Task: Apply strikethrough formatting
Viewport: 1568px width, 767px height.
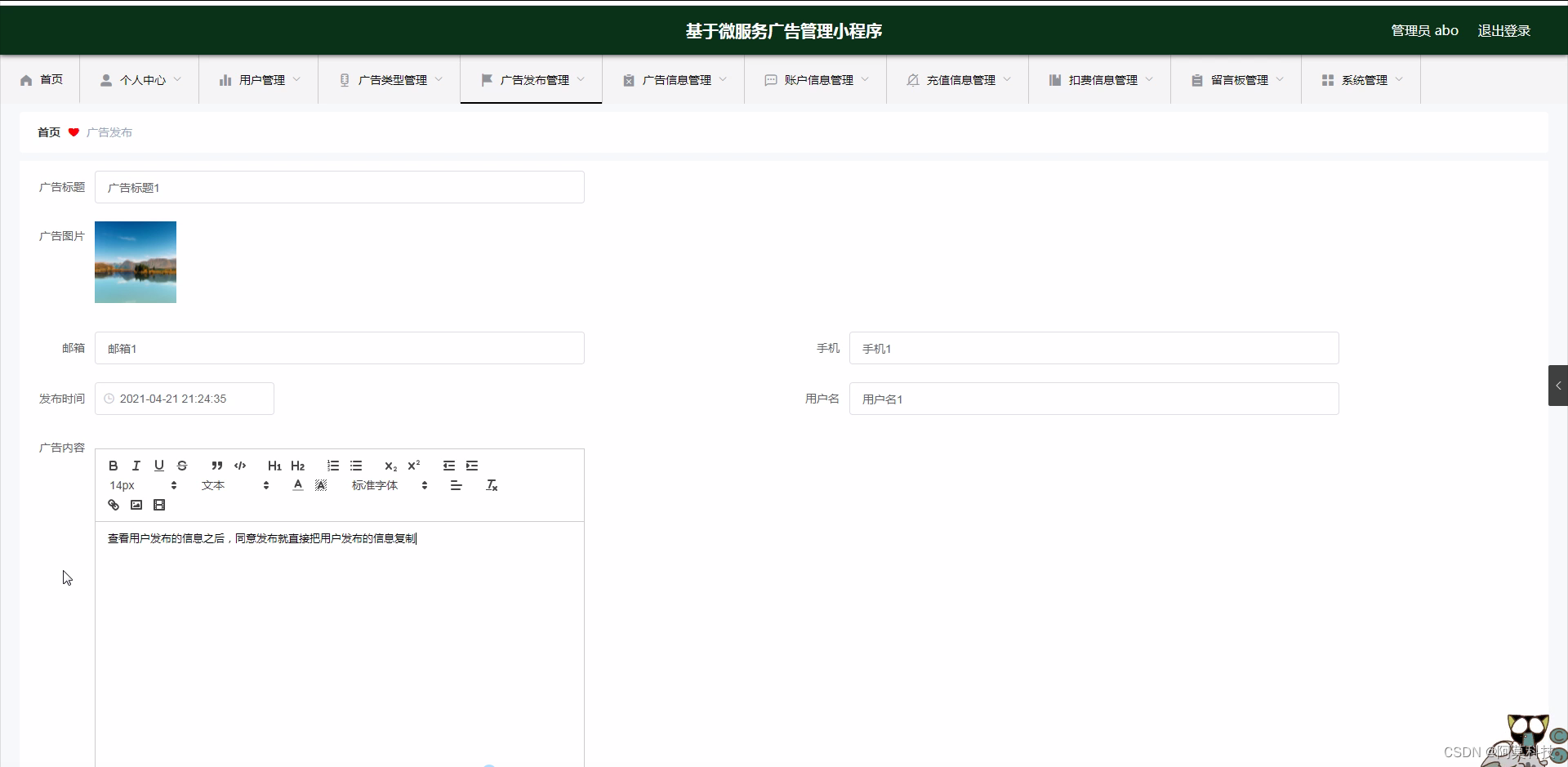Action: click(182, 466)
